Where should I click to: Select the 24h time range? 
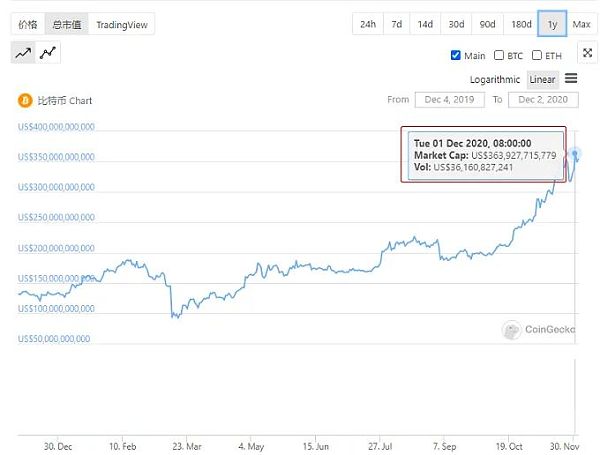[368, 24]
